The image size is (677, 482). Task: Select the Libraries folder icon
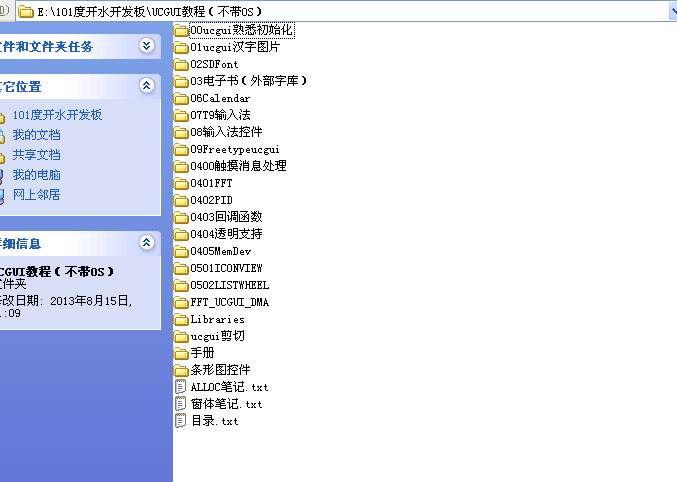181,320
